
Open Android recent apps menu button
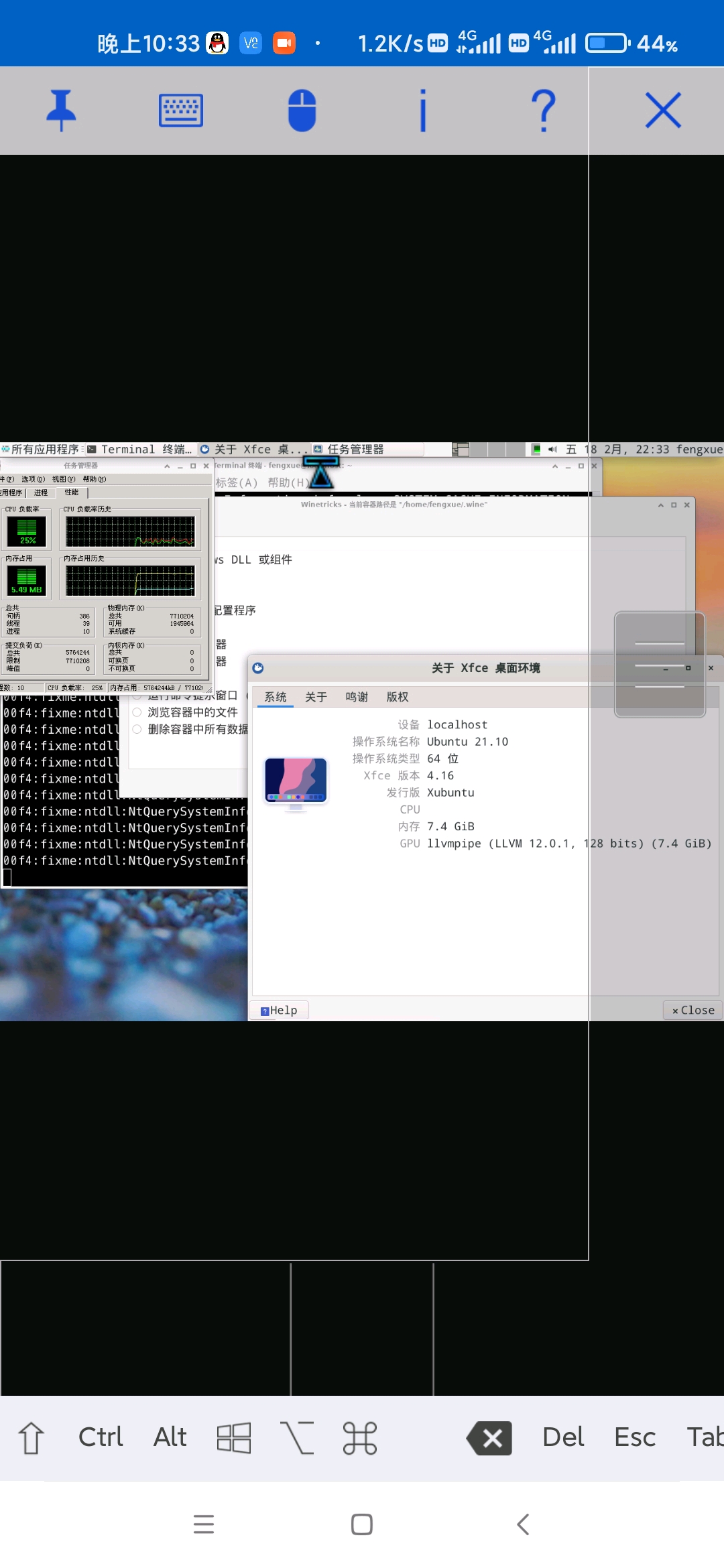(x=204, y=1524)
